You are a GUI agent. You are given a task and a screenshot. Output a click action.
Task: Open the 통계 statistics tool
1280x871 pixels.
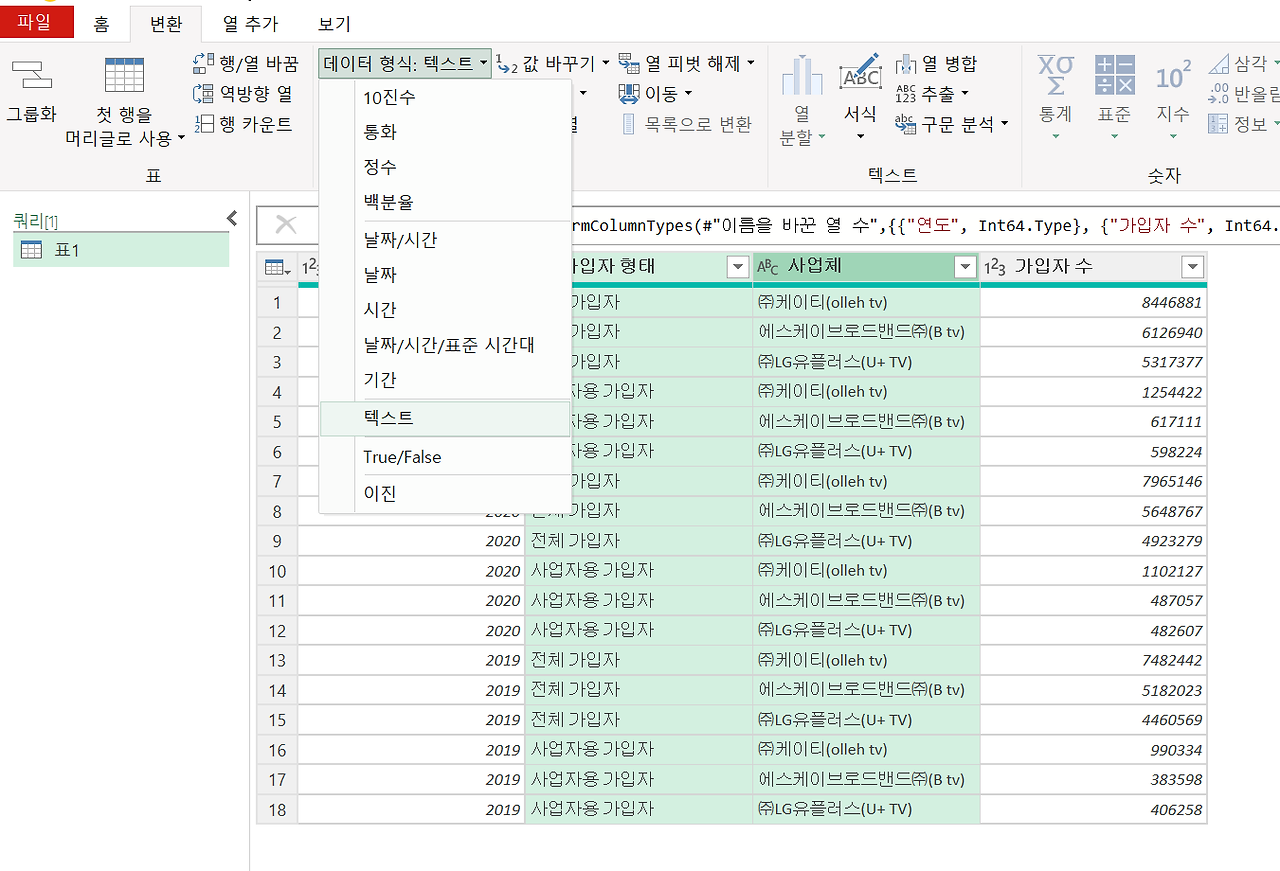(x=1055, y=97)
